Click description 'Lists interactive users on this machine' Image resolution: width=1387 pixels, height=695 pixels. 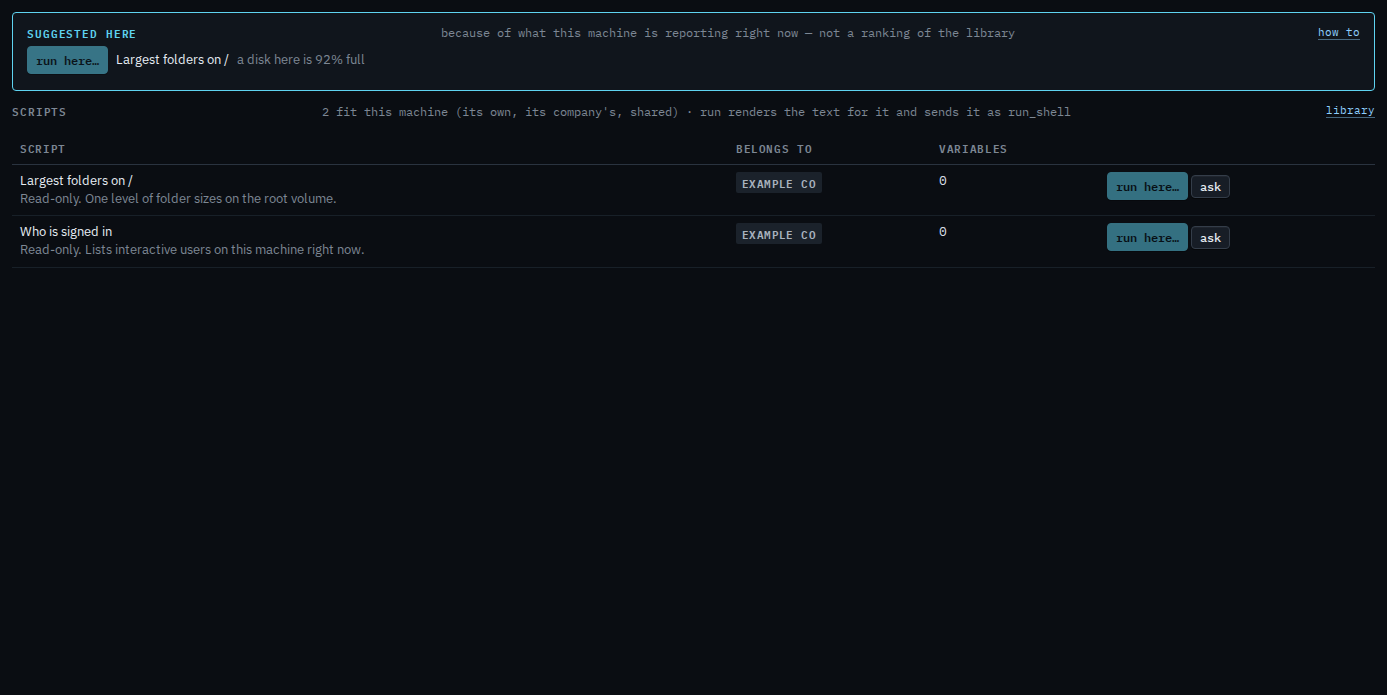[192, 250]
